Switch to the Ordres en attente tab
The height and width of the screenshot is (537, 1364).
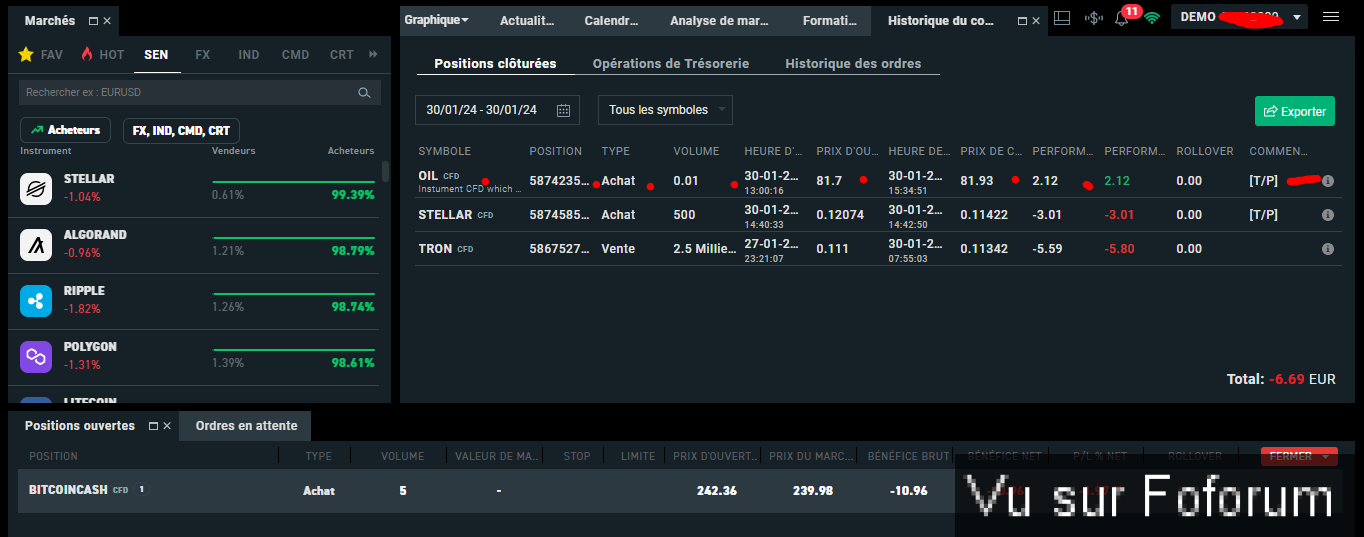246,426
